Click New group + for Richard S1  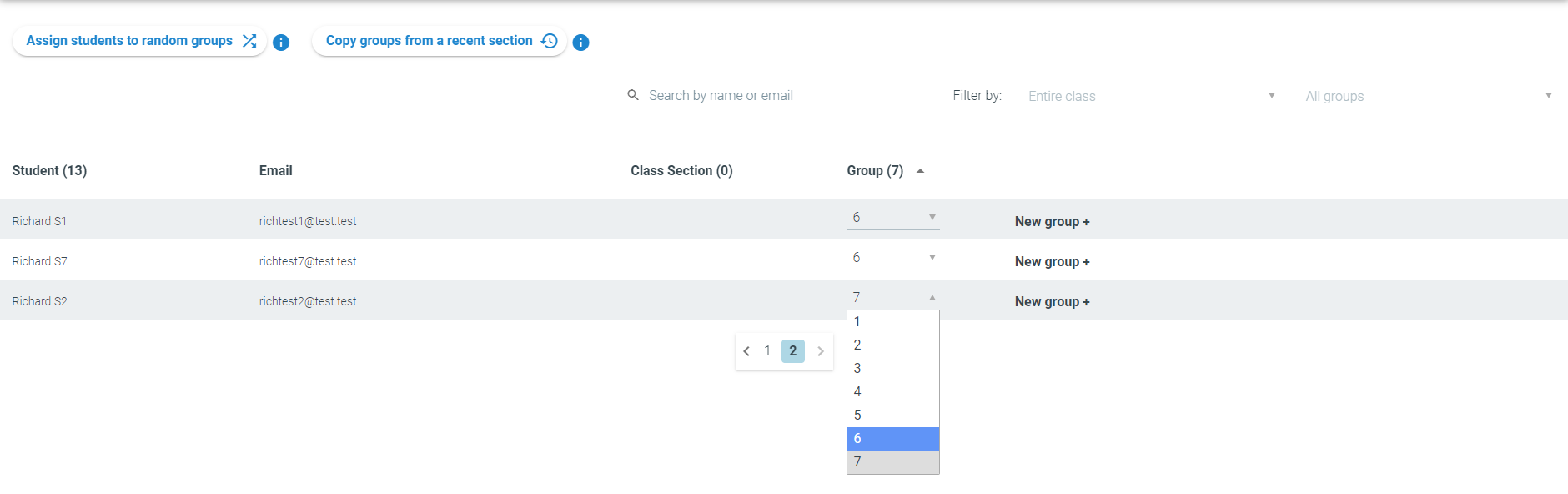point(1053,222)
